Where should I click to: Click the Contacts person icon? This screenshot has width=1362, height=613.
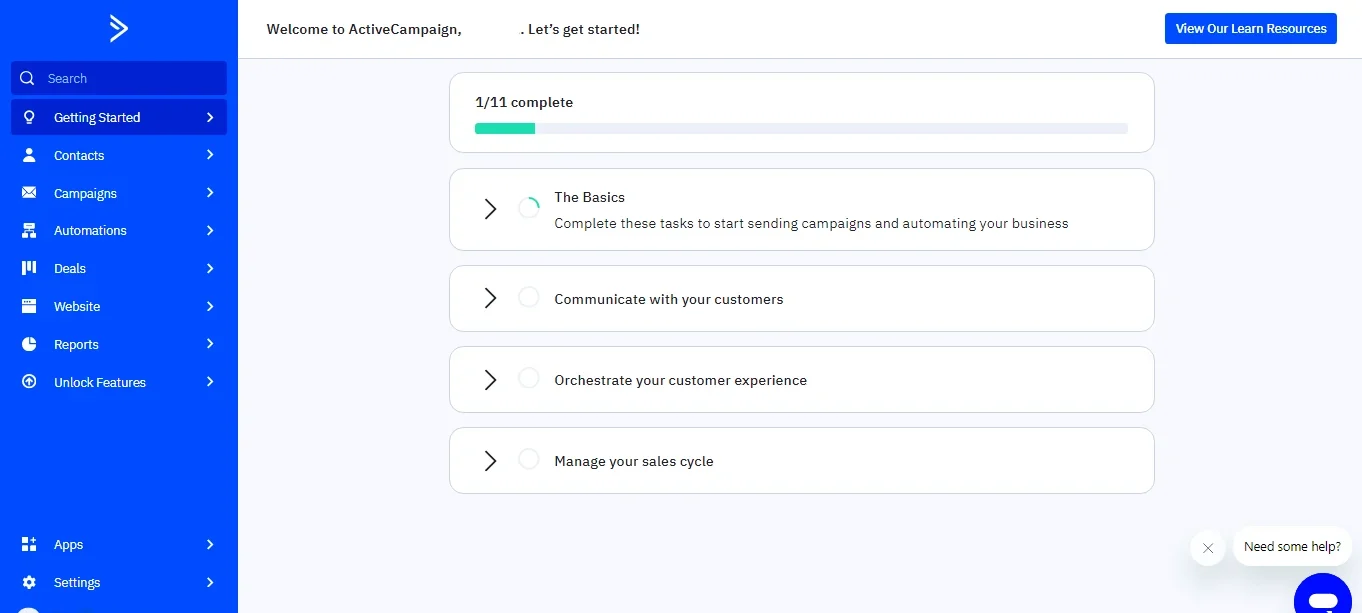point(29,155)
